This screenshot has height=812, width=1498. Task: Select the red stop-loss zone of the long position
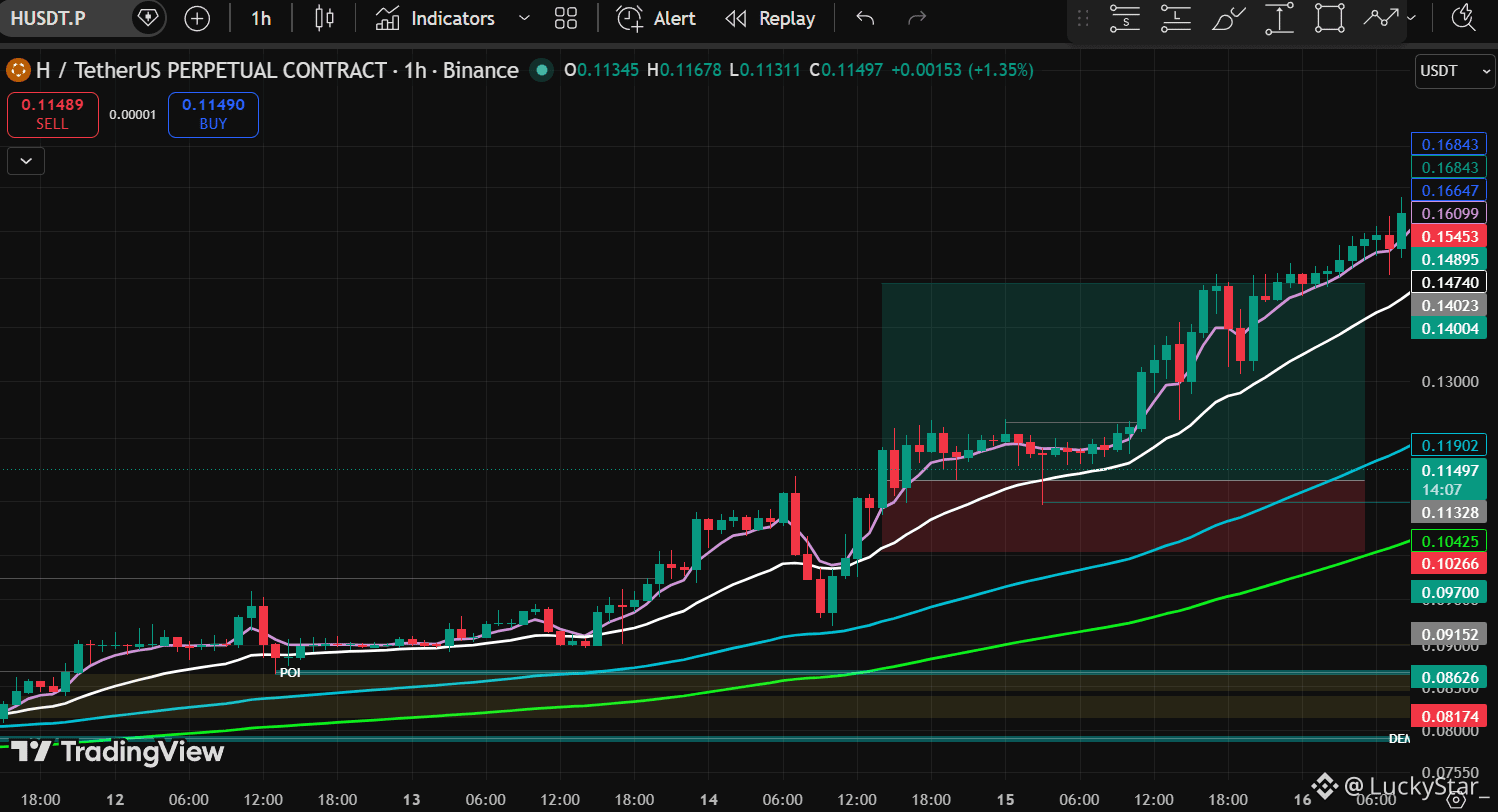pyautogui.click(x=1123, y=516)
